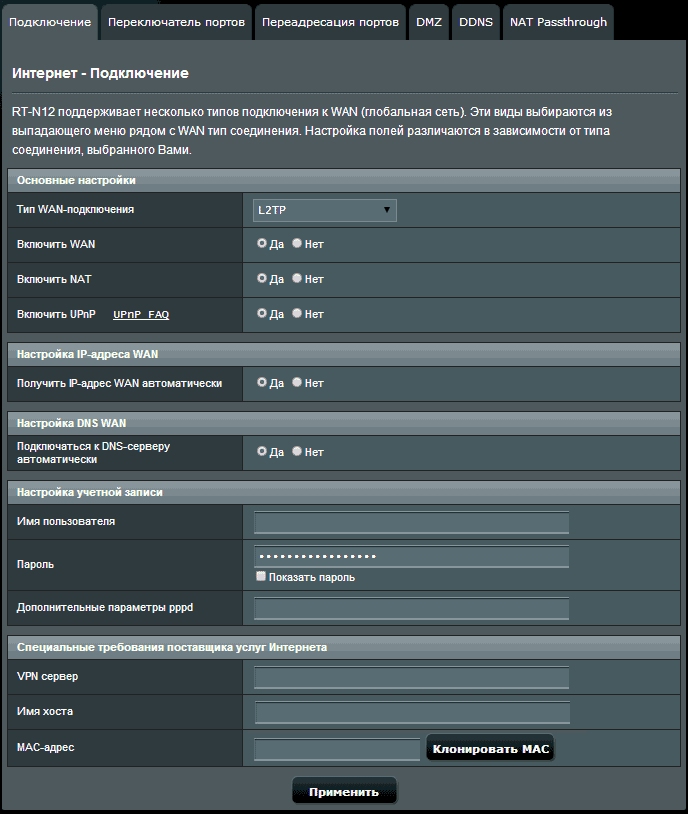The height and width of the screenshot is (814, 688).
Task: Open the 'Переадресация портов' tab
Action: tap(330, 22)
